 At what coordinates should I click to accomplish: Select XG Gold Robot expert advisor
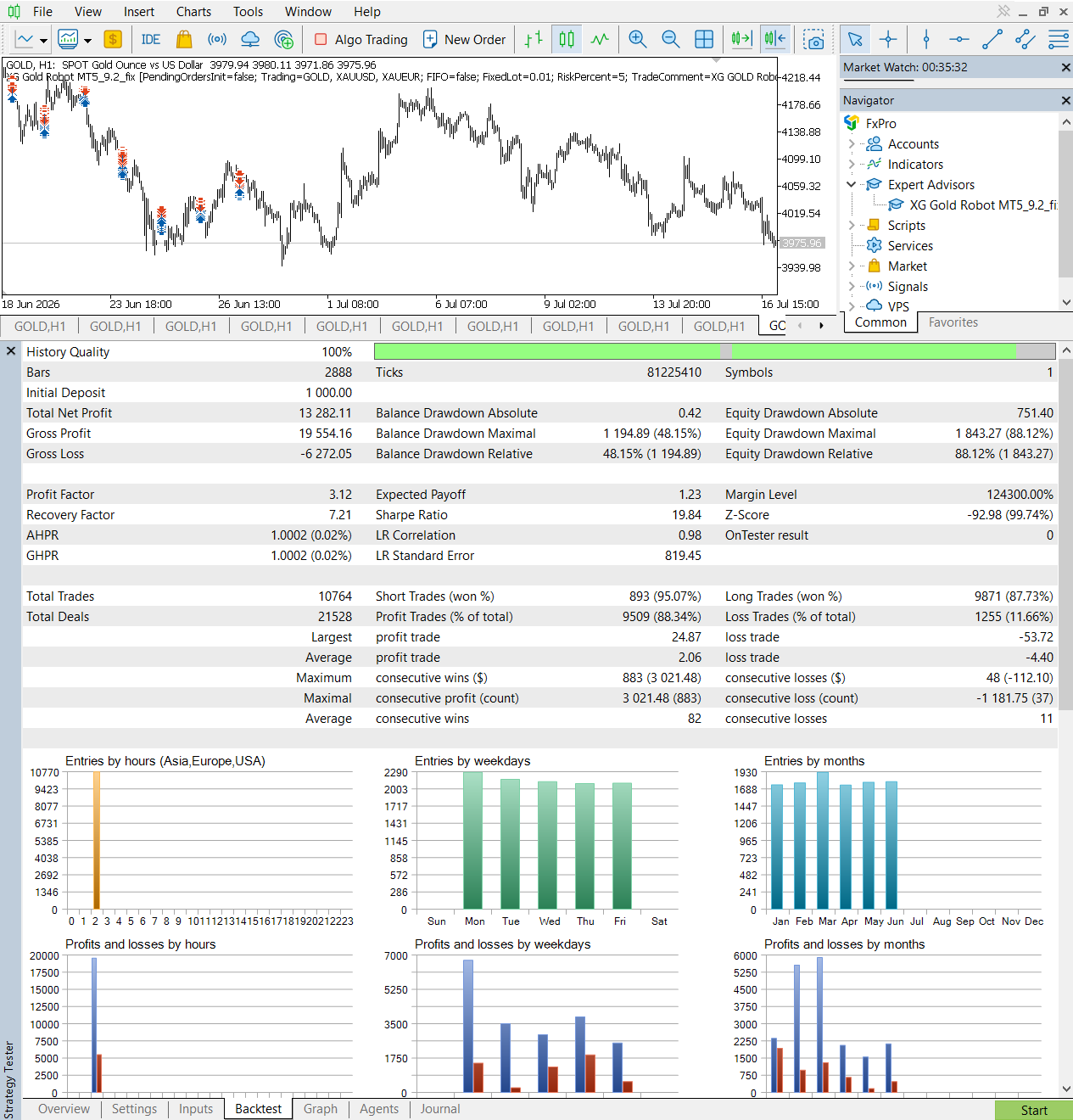pos(973,205)
